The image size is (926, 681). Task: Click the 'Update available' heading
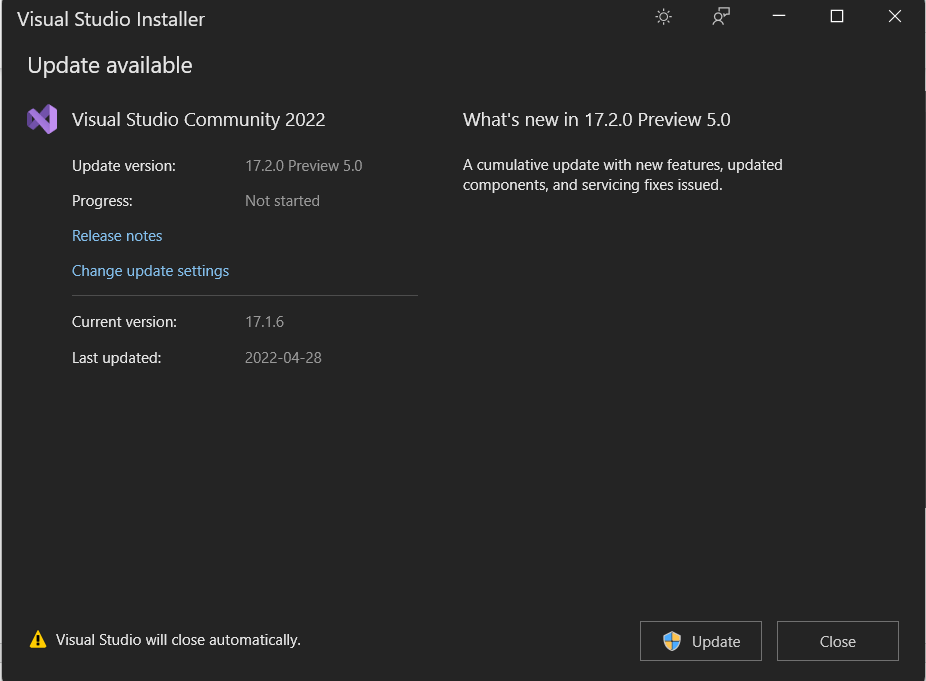(110, 65)
